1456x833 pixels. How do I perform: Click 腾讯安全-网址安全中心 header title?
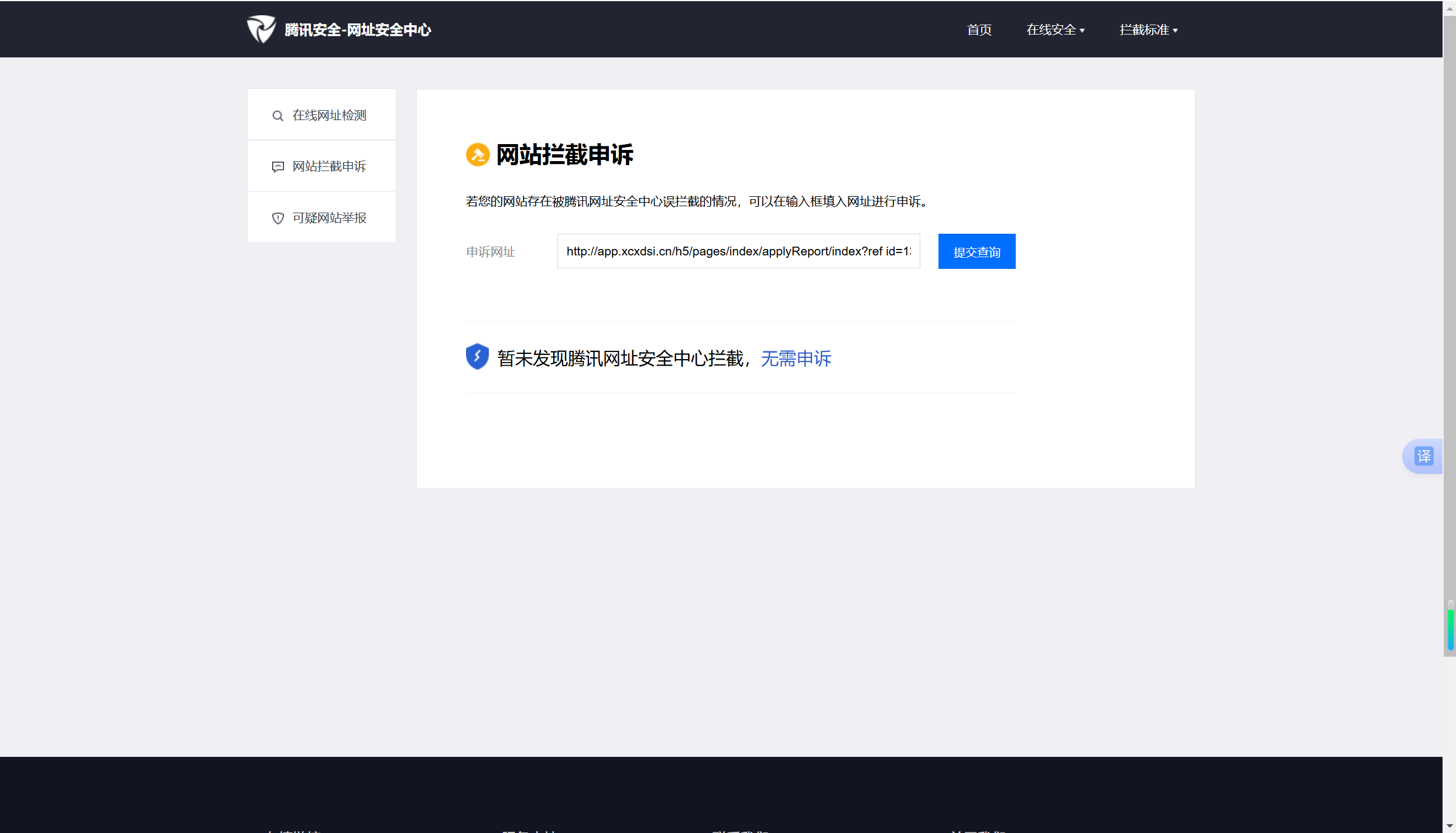pyautogui.click(x=358, y=30)
